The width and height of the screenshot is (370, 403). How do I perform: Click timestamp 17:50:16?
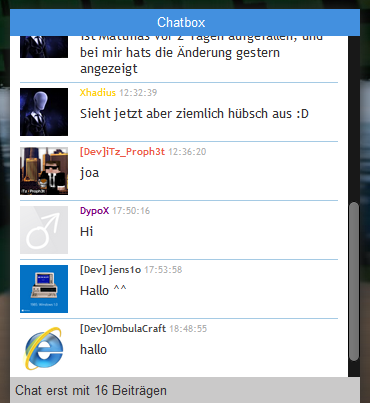point(131,211)
